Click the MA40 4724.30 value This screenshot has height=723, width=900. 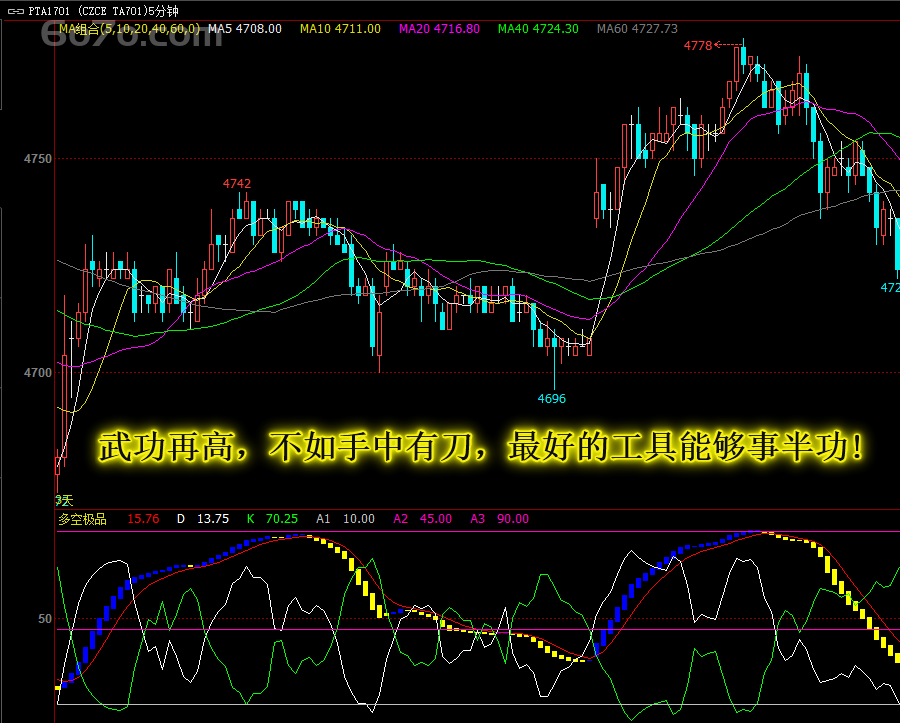point(538,29)
